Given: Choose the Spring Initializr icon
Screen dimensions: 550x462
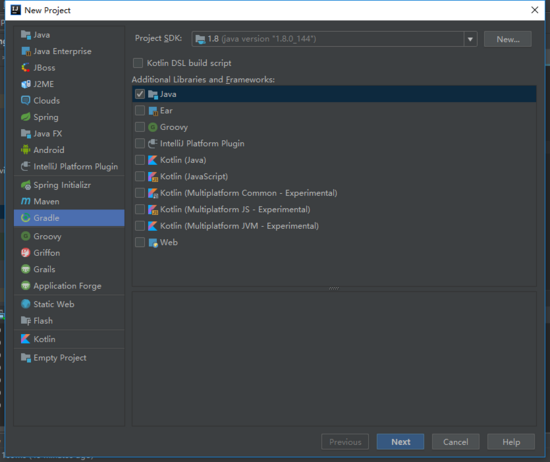Looking at the screenshot, I should (x=26, y=185).
